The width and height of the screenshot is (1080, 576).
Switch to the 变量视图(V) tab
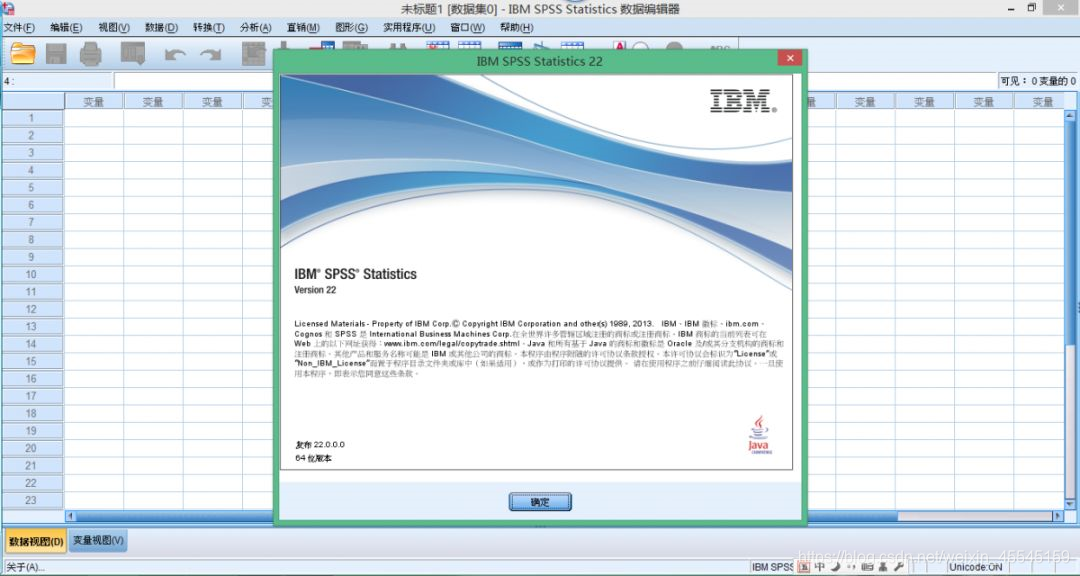pos(98,541)
